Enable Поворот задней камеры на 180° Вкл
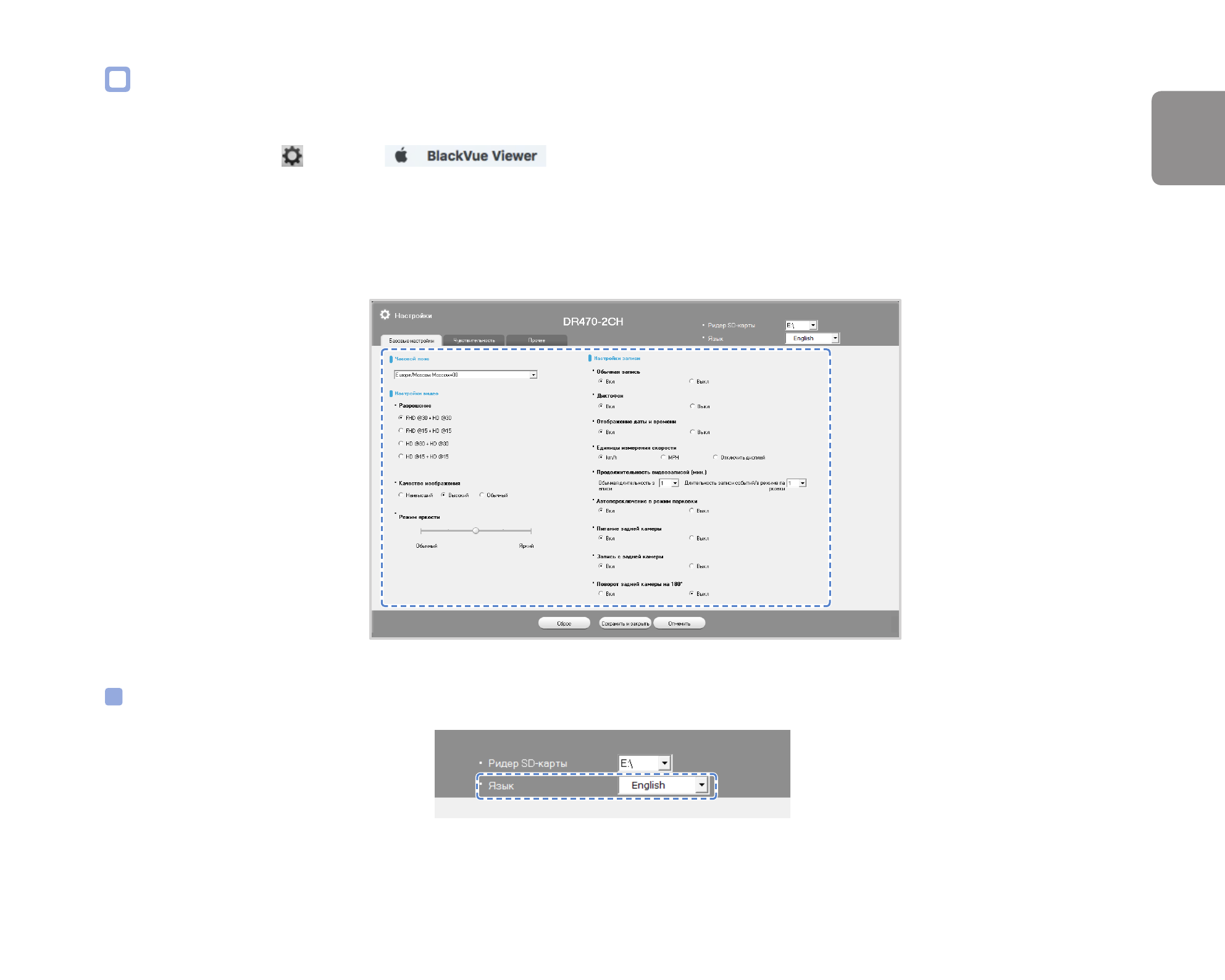The height and width of the screenshot is (980, 1225). pyautogui.click(x=601, y=593)
